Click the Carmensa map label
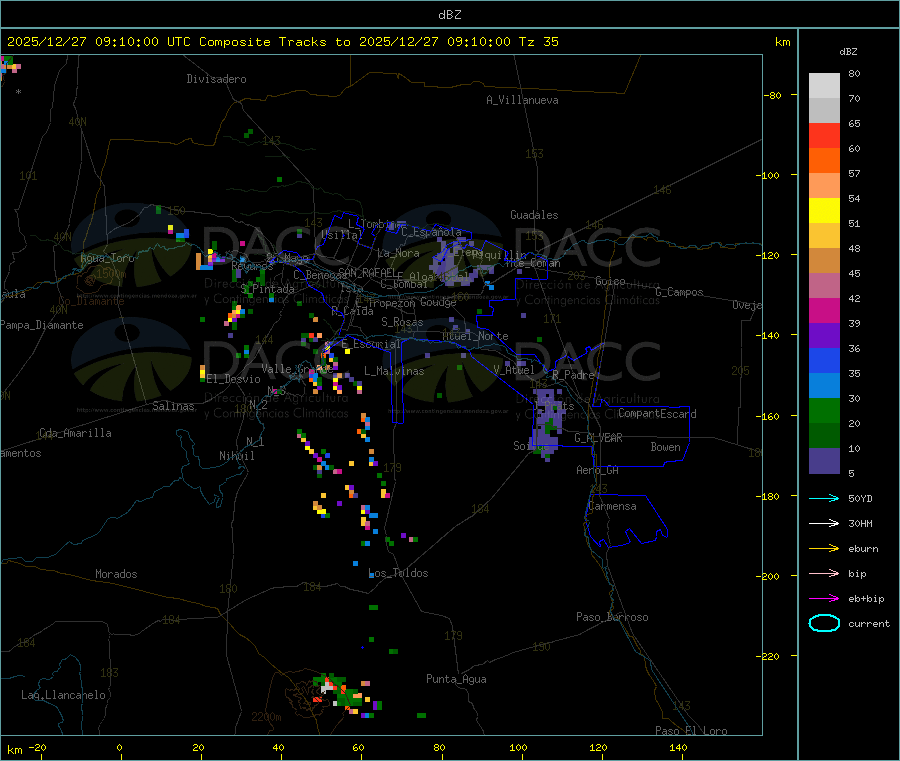 612,506
